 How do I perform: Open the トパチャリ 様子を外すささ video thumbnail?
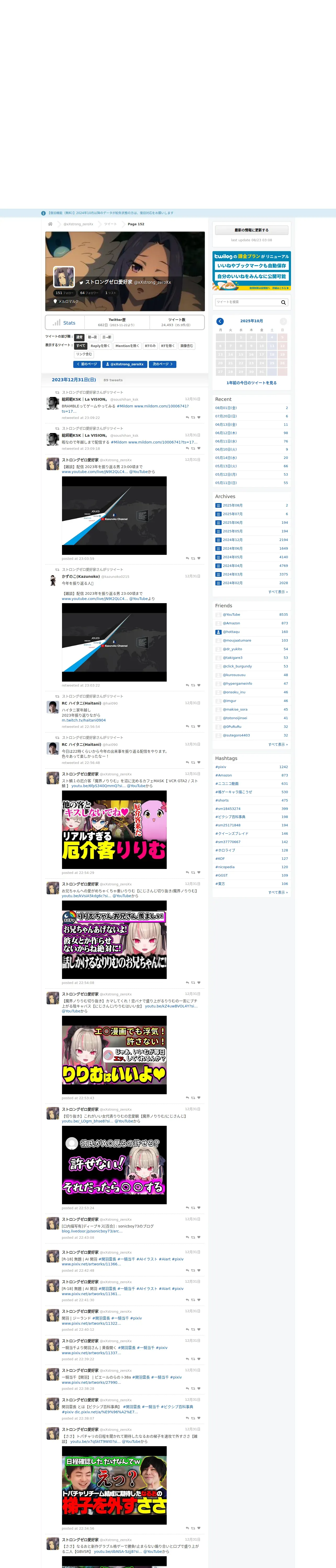point(114,1485)
